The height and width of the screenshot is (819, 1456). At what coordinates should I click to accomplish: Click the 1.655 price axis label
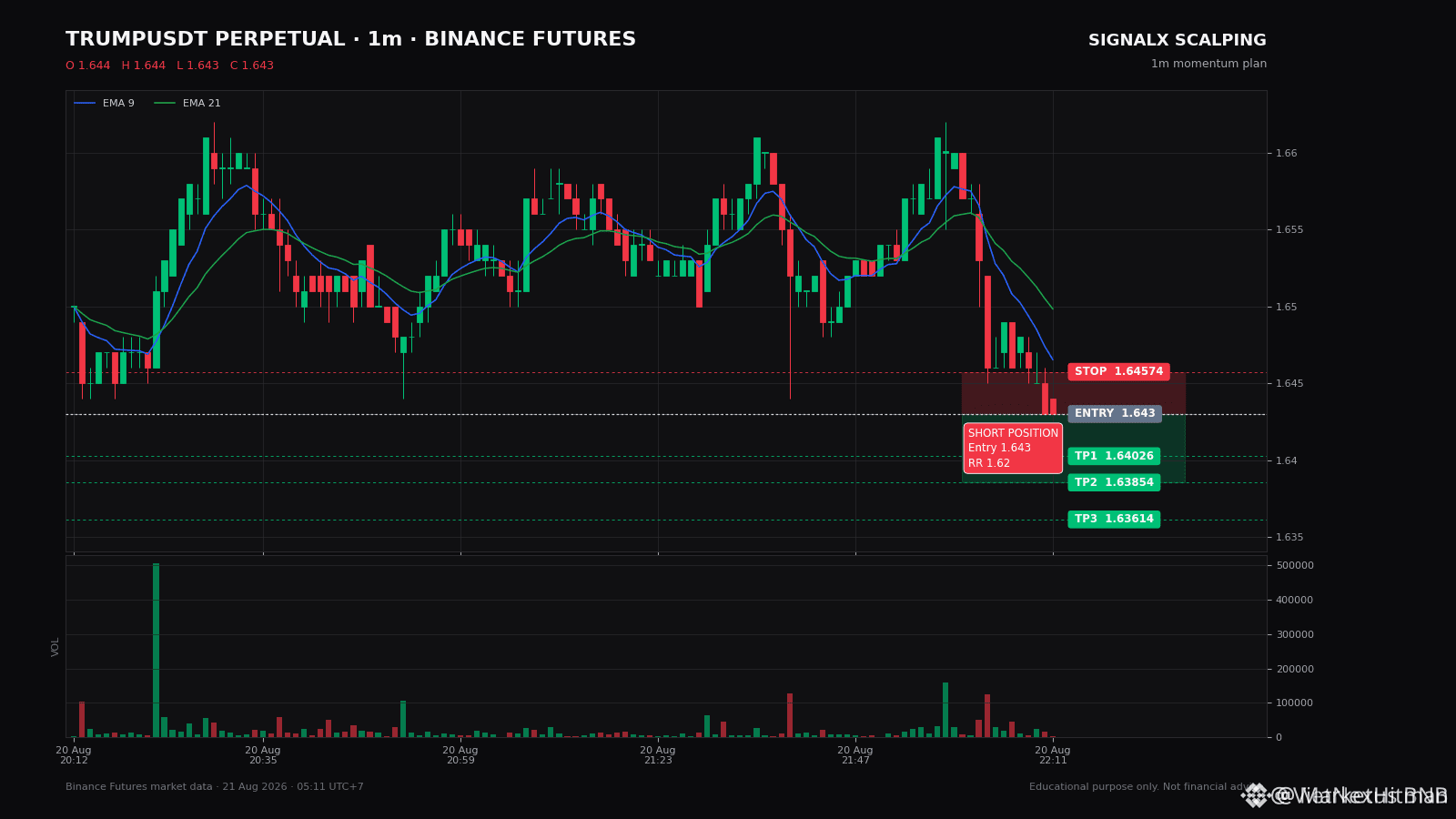tap(1289, 229)
